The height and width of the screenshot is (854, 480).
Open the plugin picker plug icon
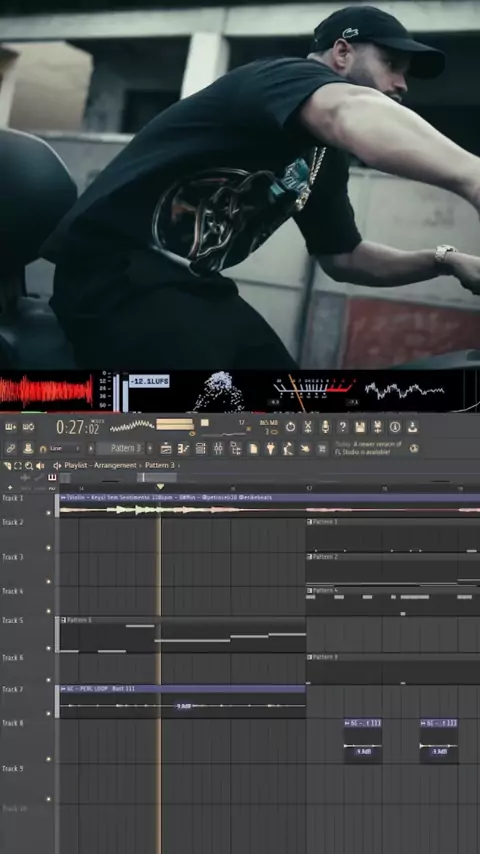[x=270, y=448]
